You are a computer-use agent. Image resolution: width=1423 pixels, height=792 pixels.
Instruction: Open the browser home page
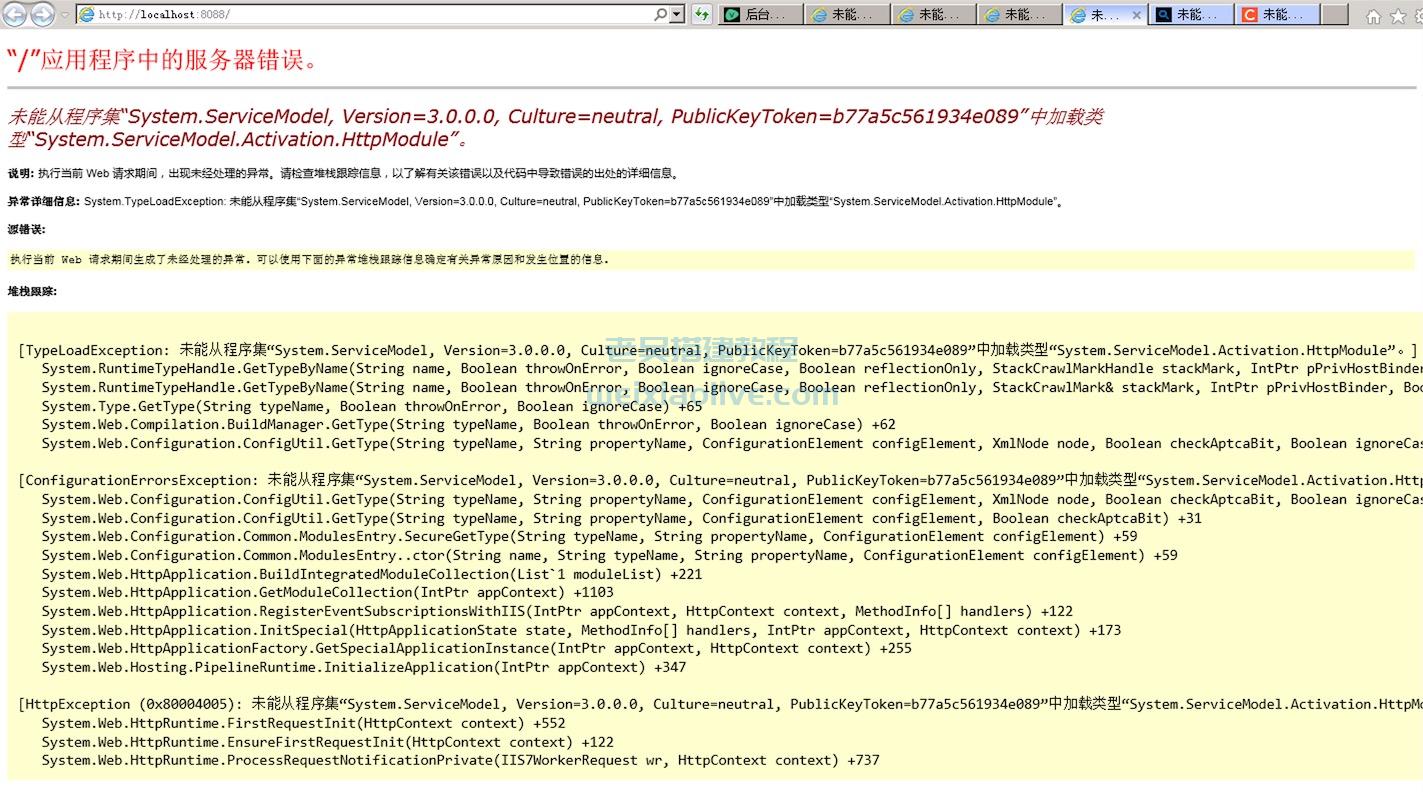[x=1374, y=16]
